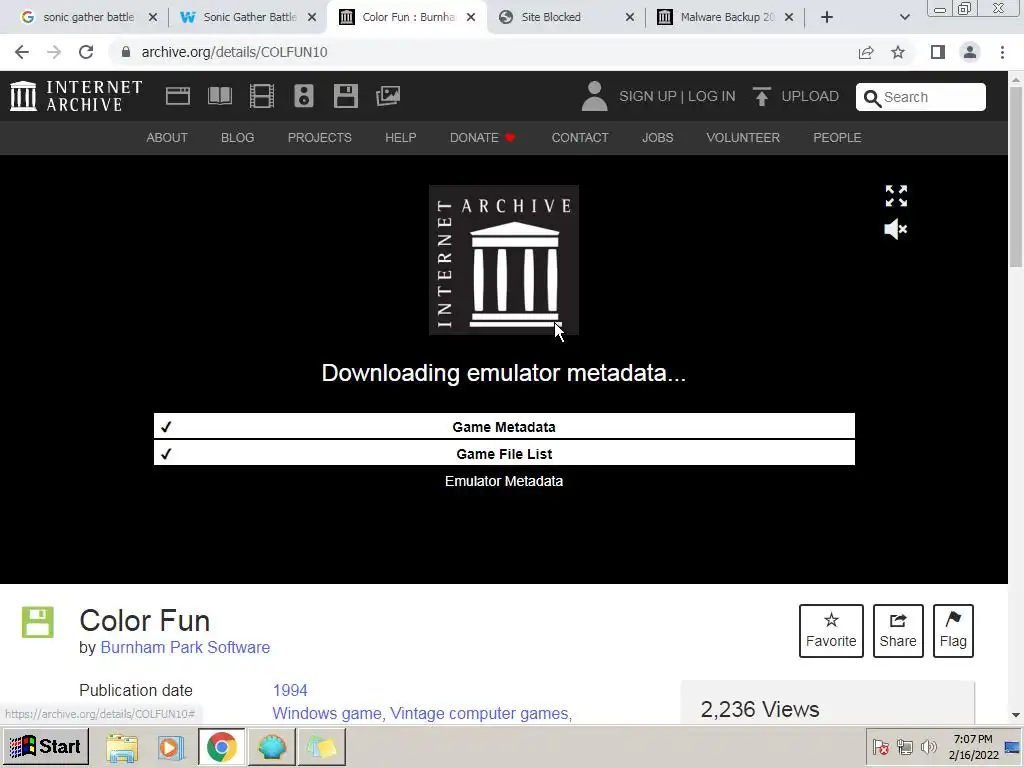Open the VOLUNTEER menu item
This screenshot has height=768, width=1024.
743,138
